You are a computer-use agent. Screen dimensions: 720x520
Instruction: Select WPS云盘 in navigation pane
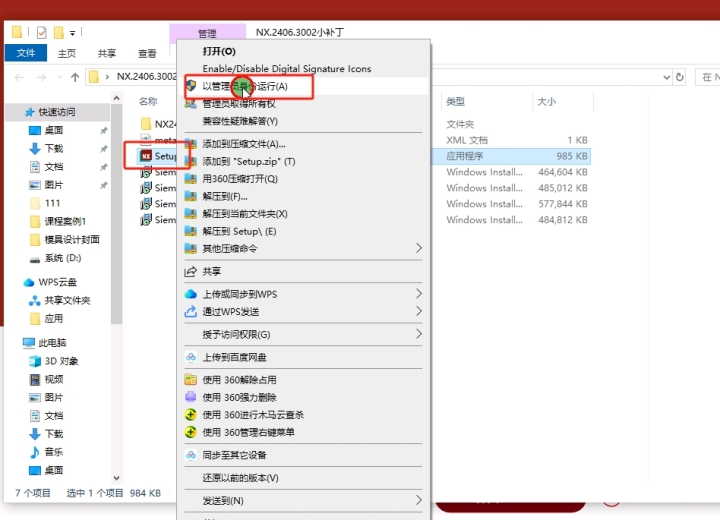click(57, 283)
